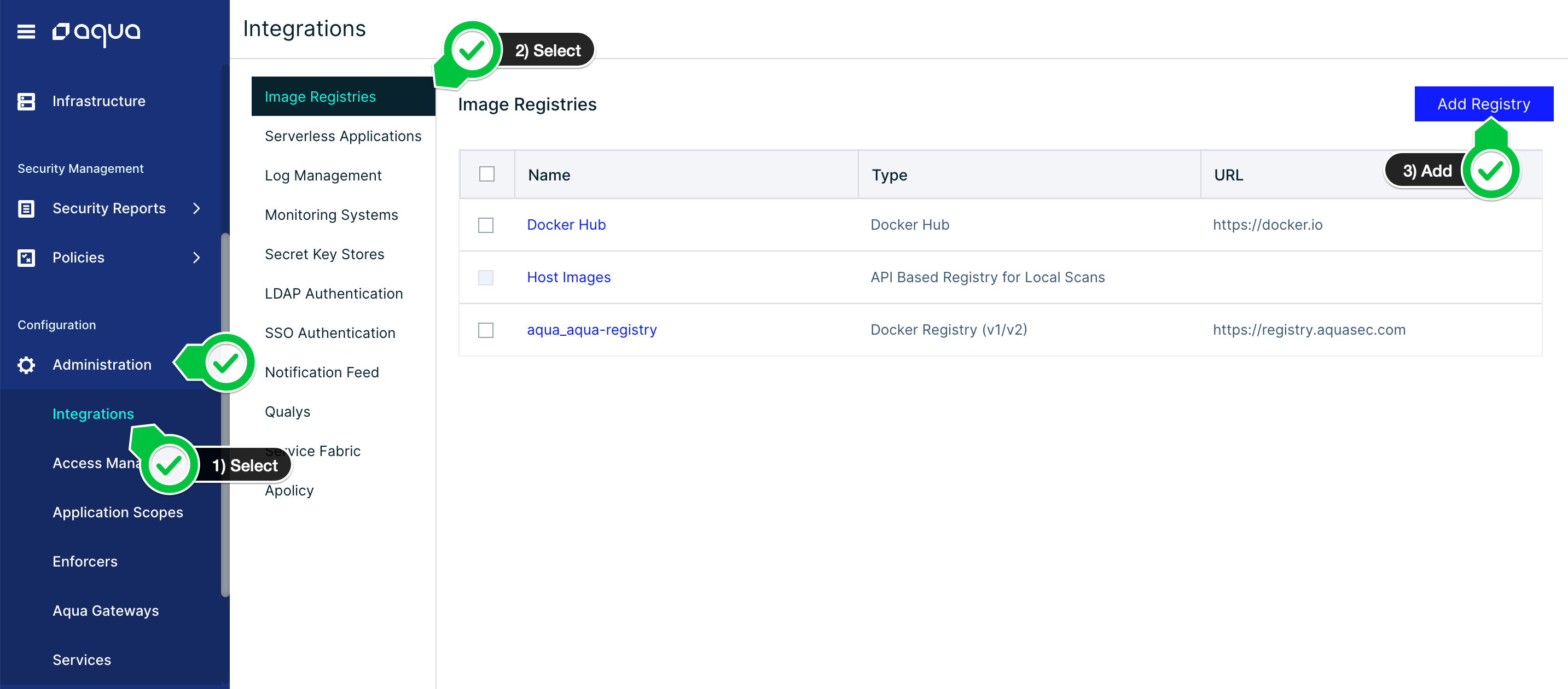Click the 'Docker Registry (v1/v2)' type cell

pyautogui.click(x=948, y=330)
